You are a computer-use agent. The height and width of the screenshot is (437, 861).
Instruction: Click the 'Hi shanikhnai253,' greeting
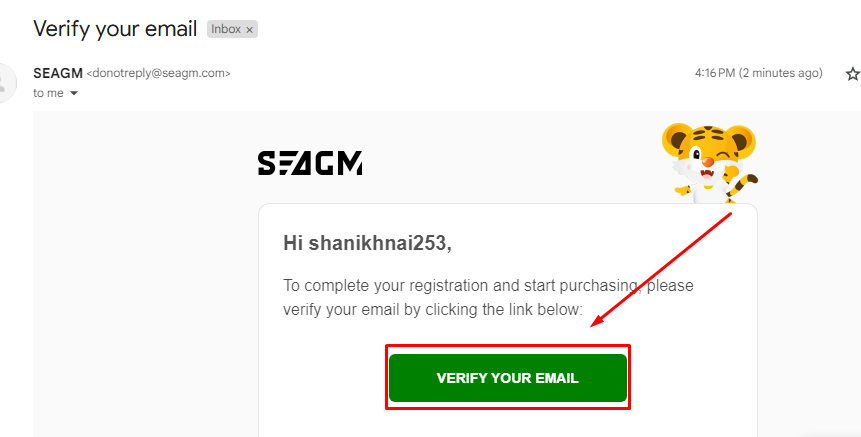click(x=368, y=242)
